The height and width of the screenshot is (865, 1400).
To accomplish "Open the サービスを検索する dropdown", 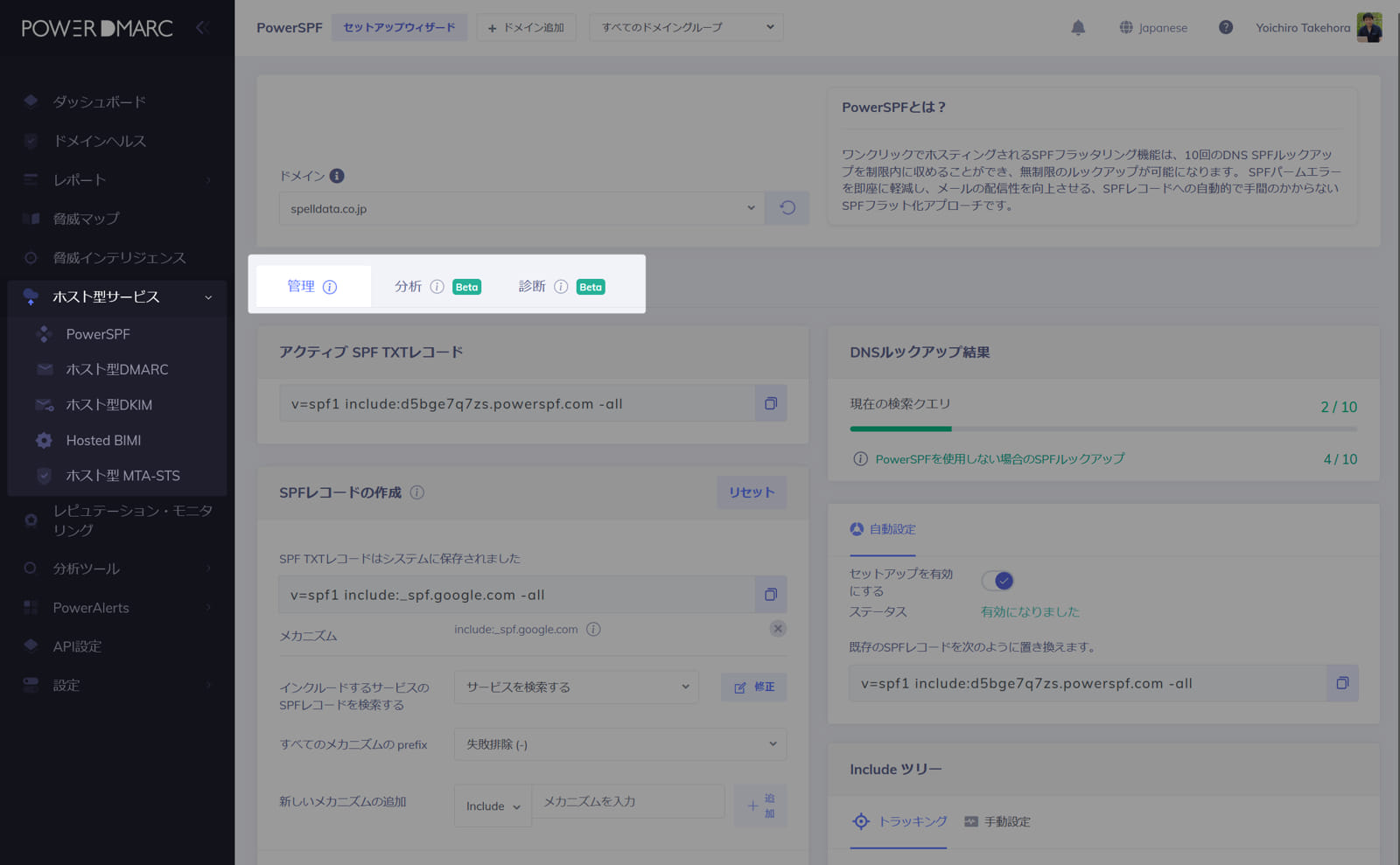I will pyautogui.click(x=577, y=687).
